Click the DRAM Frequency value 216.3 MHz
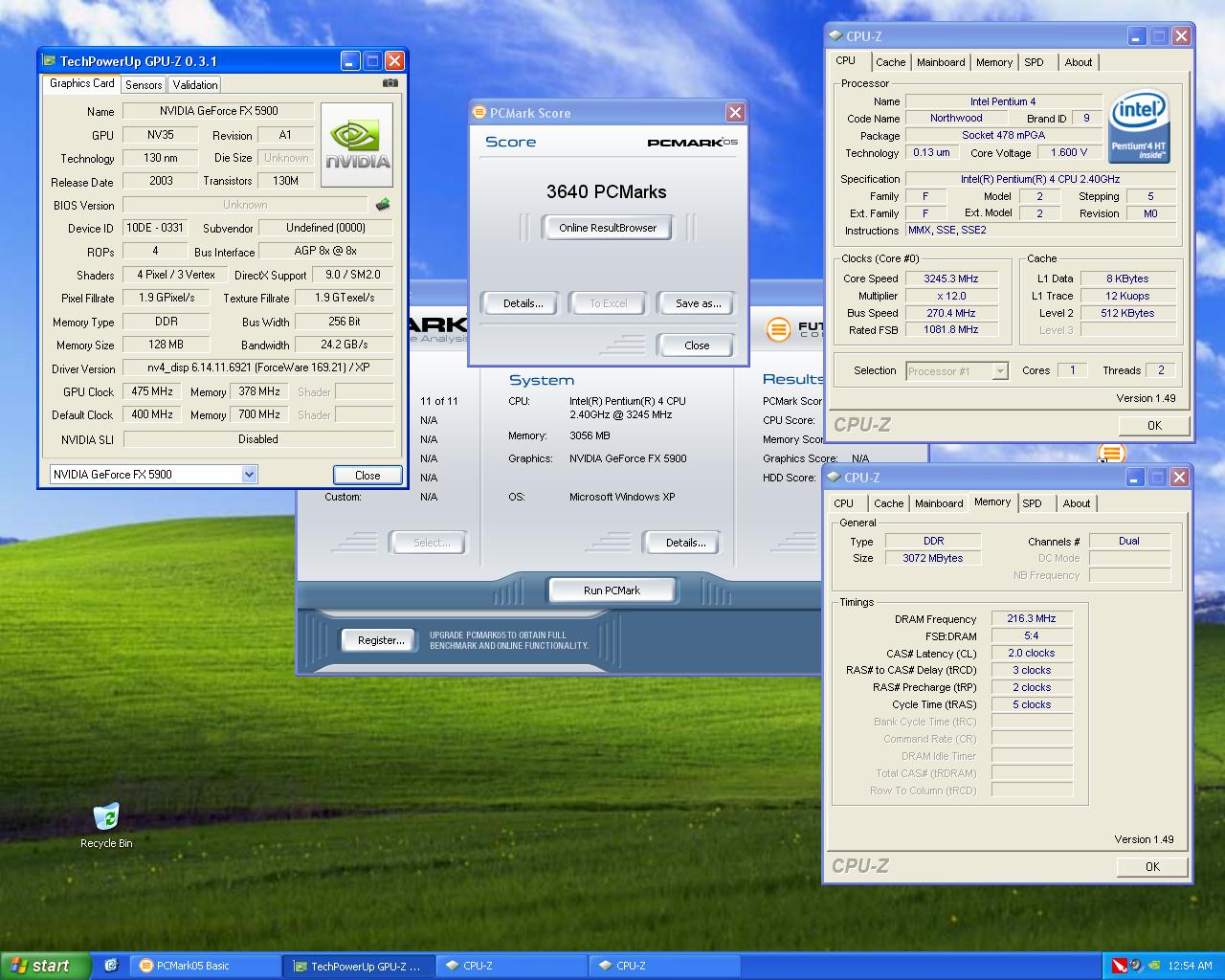Image resolution: width=1225 pixels, height=980 pixels. [x=1032, y=618]
